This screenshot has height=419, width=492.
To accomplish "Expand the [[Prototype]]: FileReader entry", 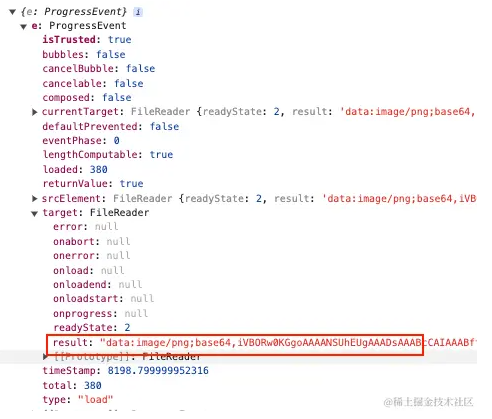I will 45,357.
